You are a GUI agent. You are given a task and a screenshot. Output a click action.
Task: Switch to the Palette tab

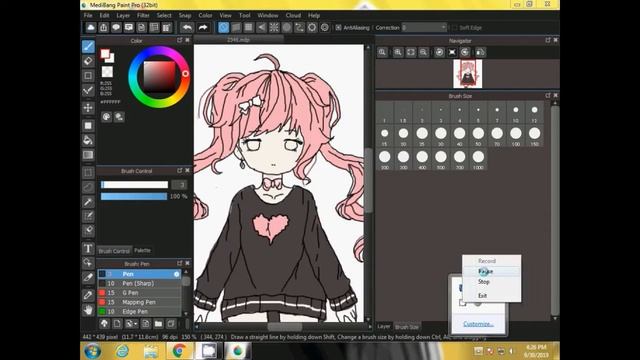click(142, 251)
